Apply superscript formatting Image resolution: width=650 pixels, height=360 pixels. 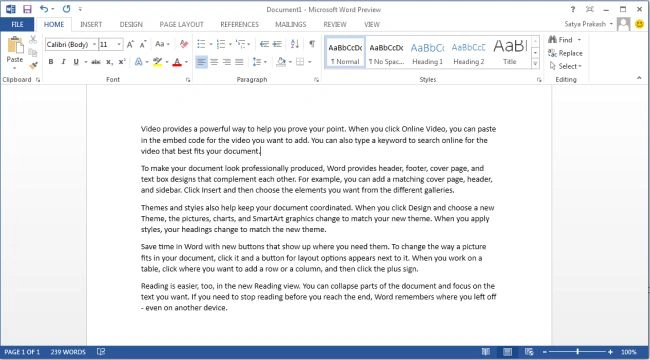(x=122, y=62)
